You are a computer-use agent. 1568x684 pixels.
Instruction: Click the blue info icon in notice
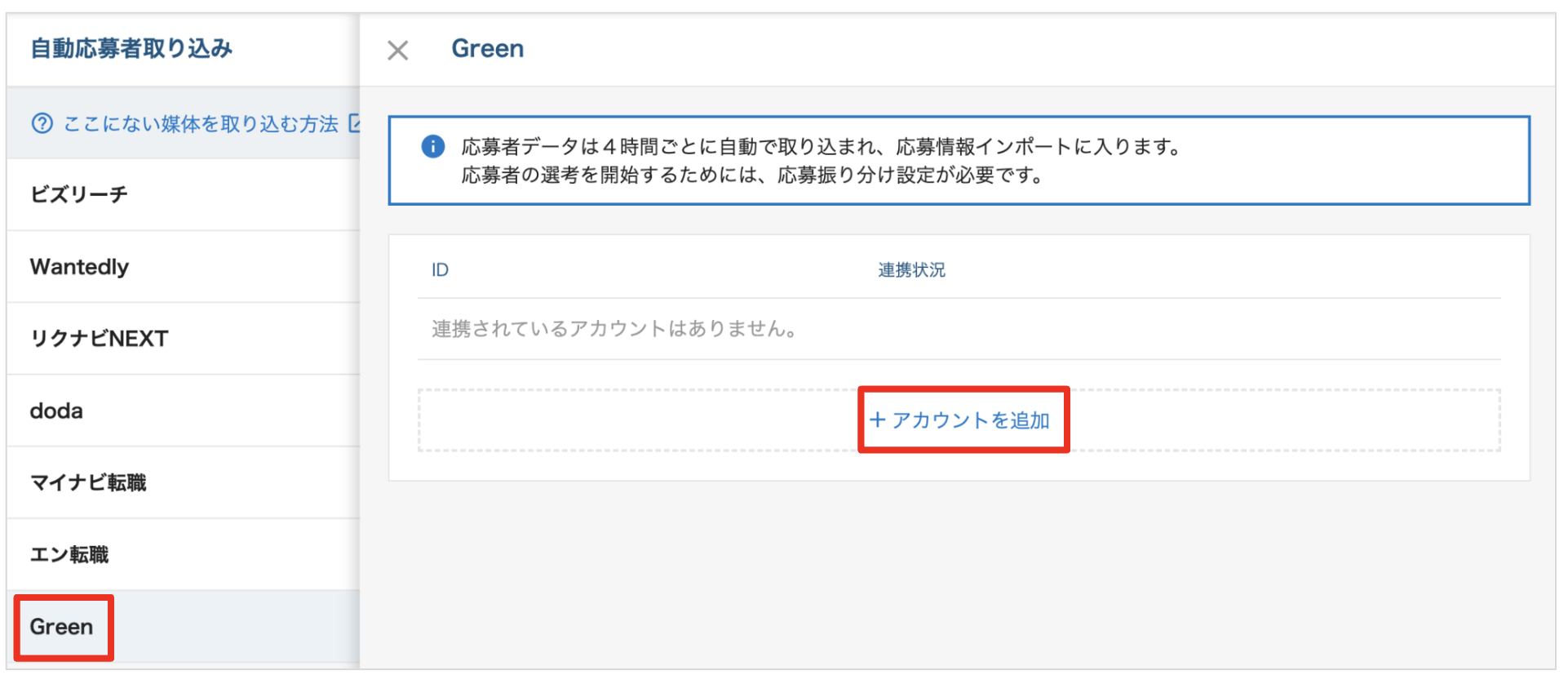point(432,147)
